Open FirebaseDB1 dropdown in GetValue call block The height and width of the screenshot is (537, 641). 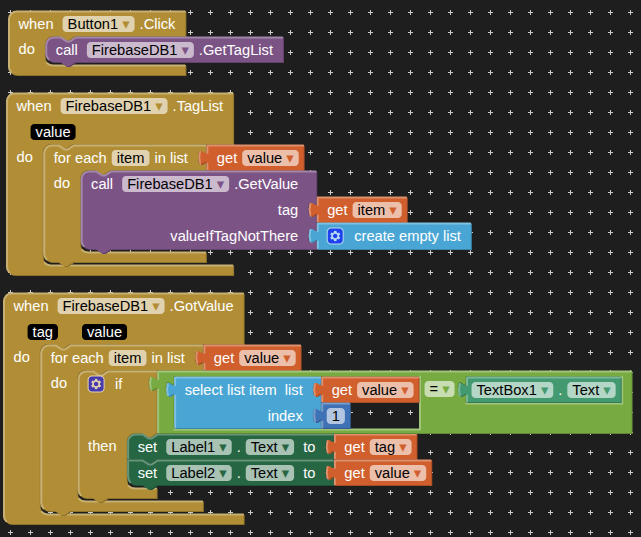click(x=221, y=184)
